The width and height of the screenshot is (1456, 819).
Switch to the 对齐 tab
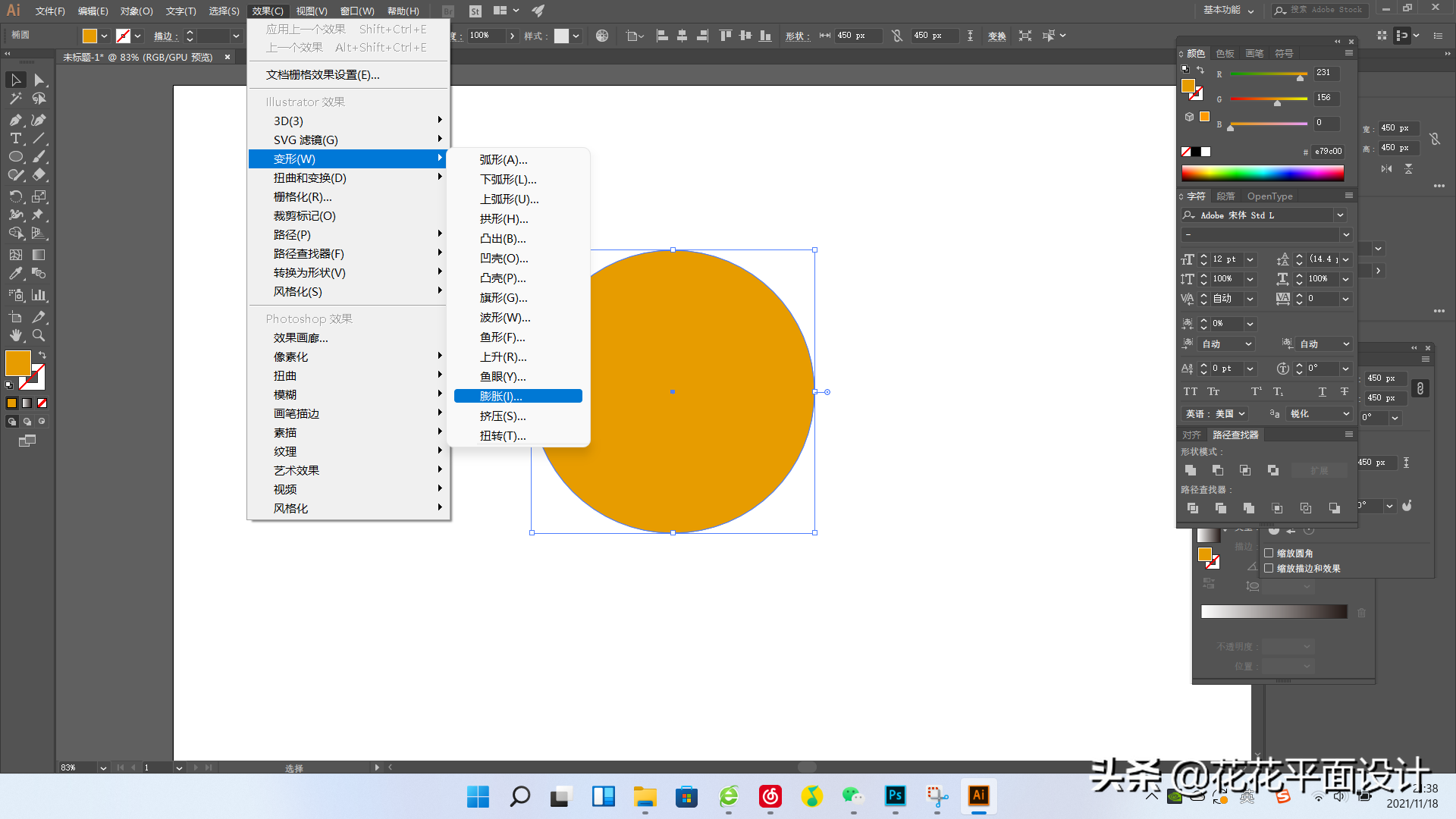click(x=1191, y=435)
